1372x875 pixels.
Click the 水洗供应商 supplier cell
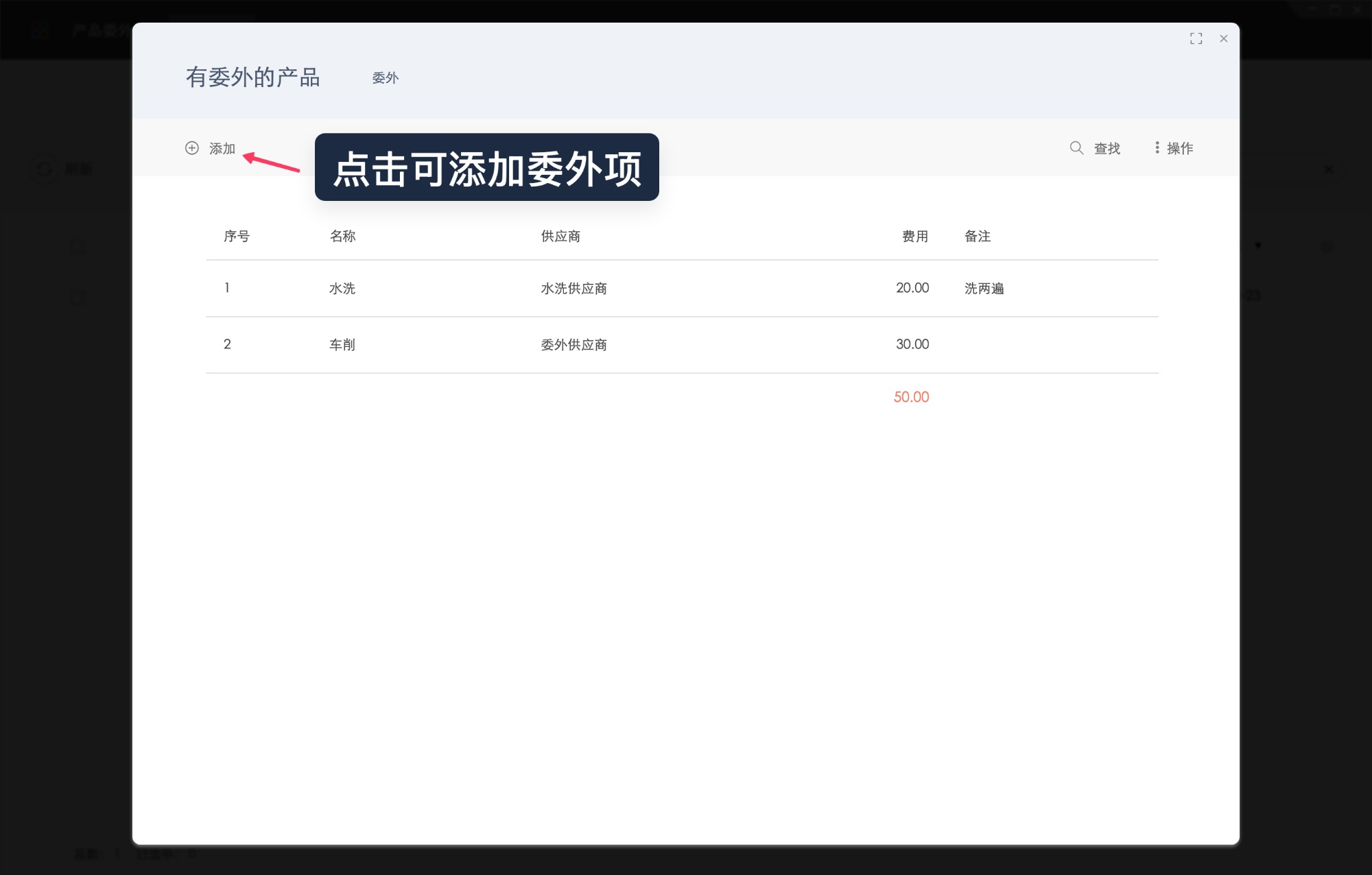pos(575,289)
